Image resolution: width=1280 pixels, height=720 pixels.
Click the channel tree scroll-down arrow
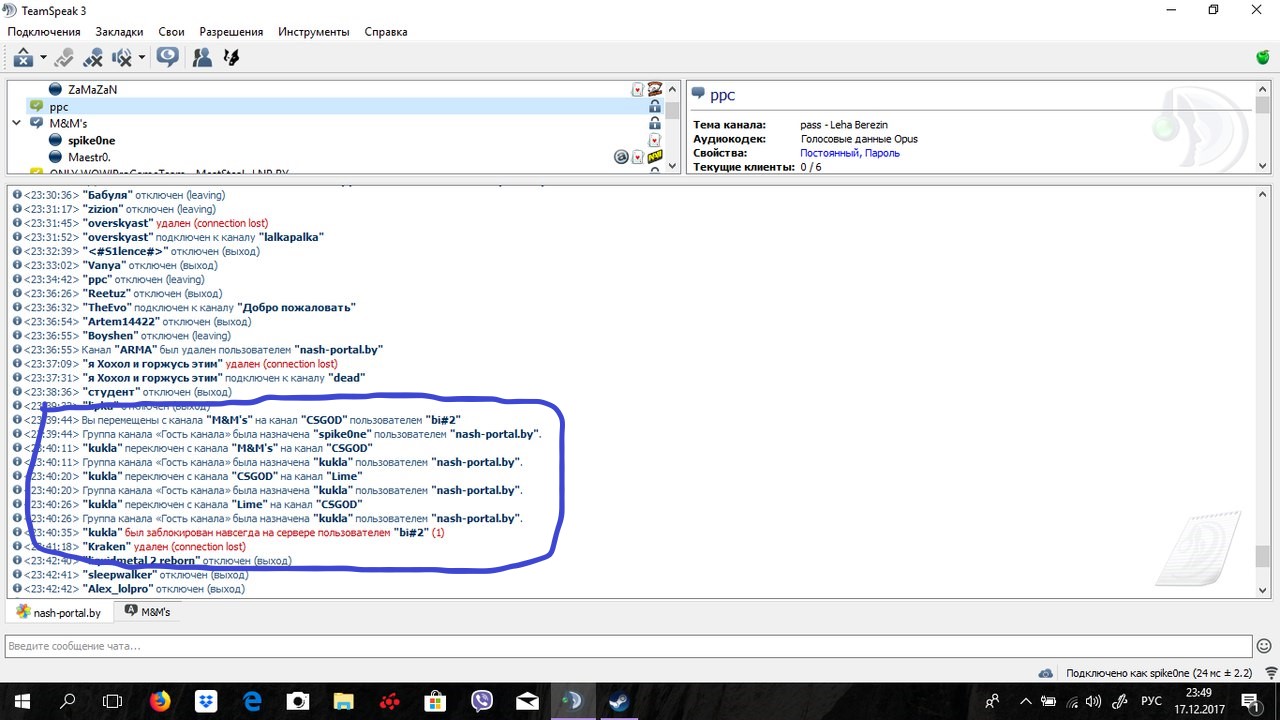672,166
